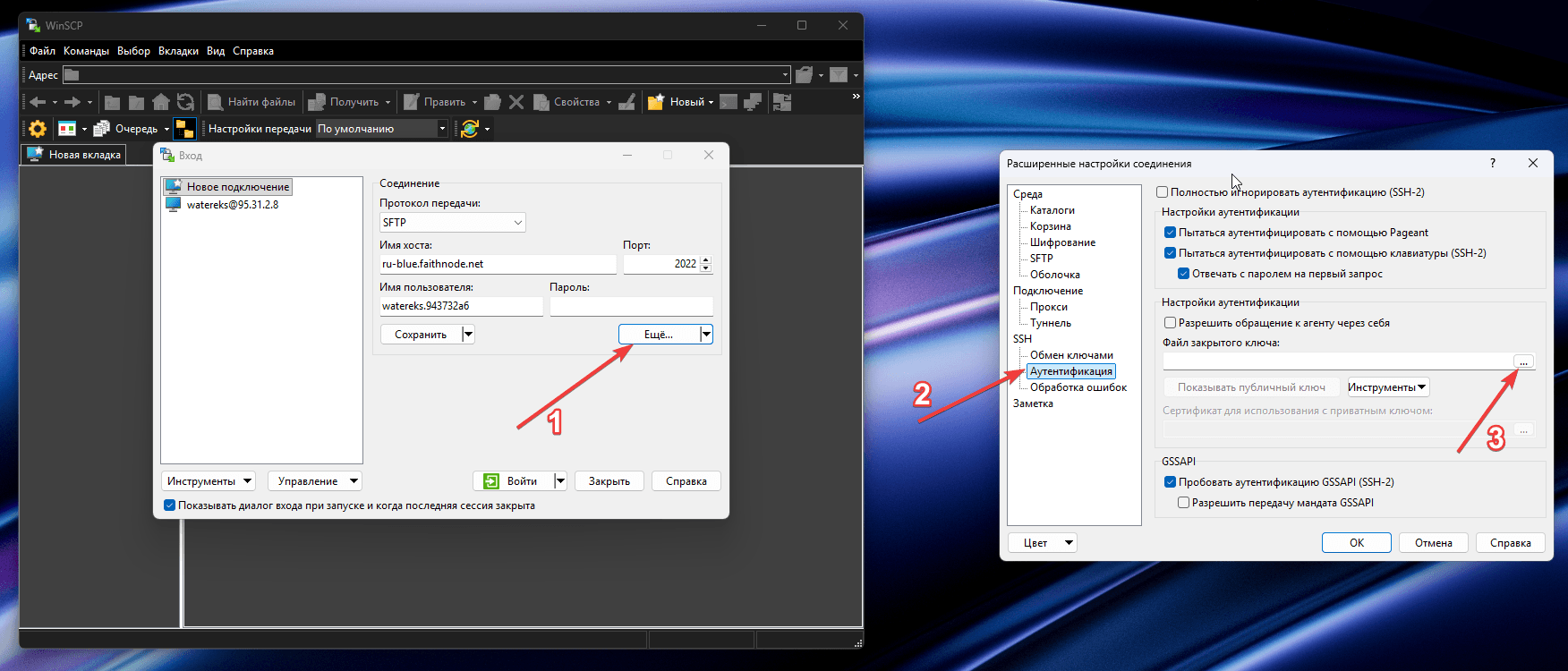1568x671 pixels.
Task: Toggle the directory tree view icon
Action: (x=184, y=129)
